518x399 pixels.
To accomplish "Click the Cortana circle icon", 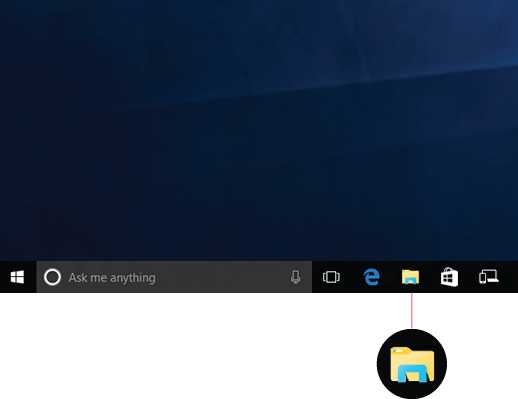I will point(52,277).
